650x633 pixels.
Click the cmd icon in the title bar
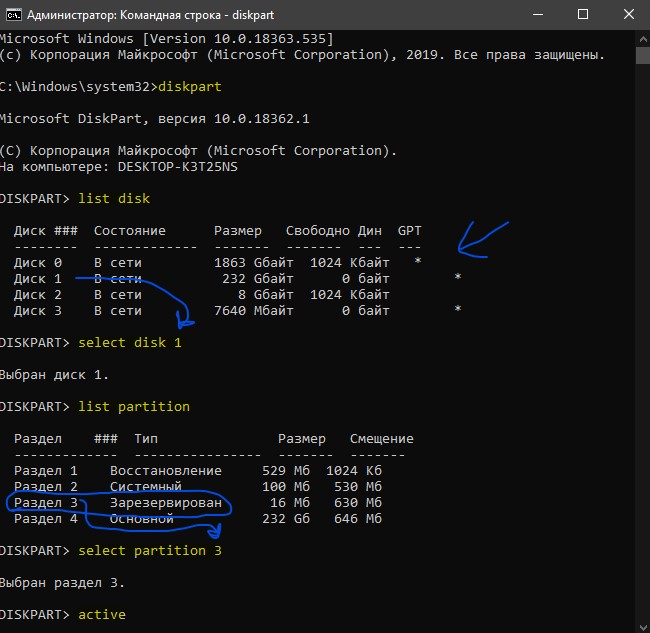point(13,15)
